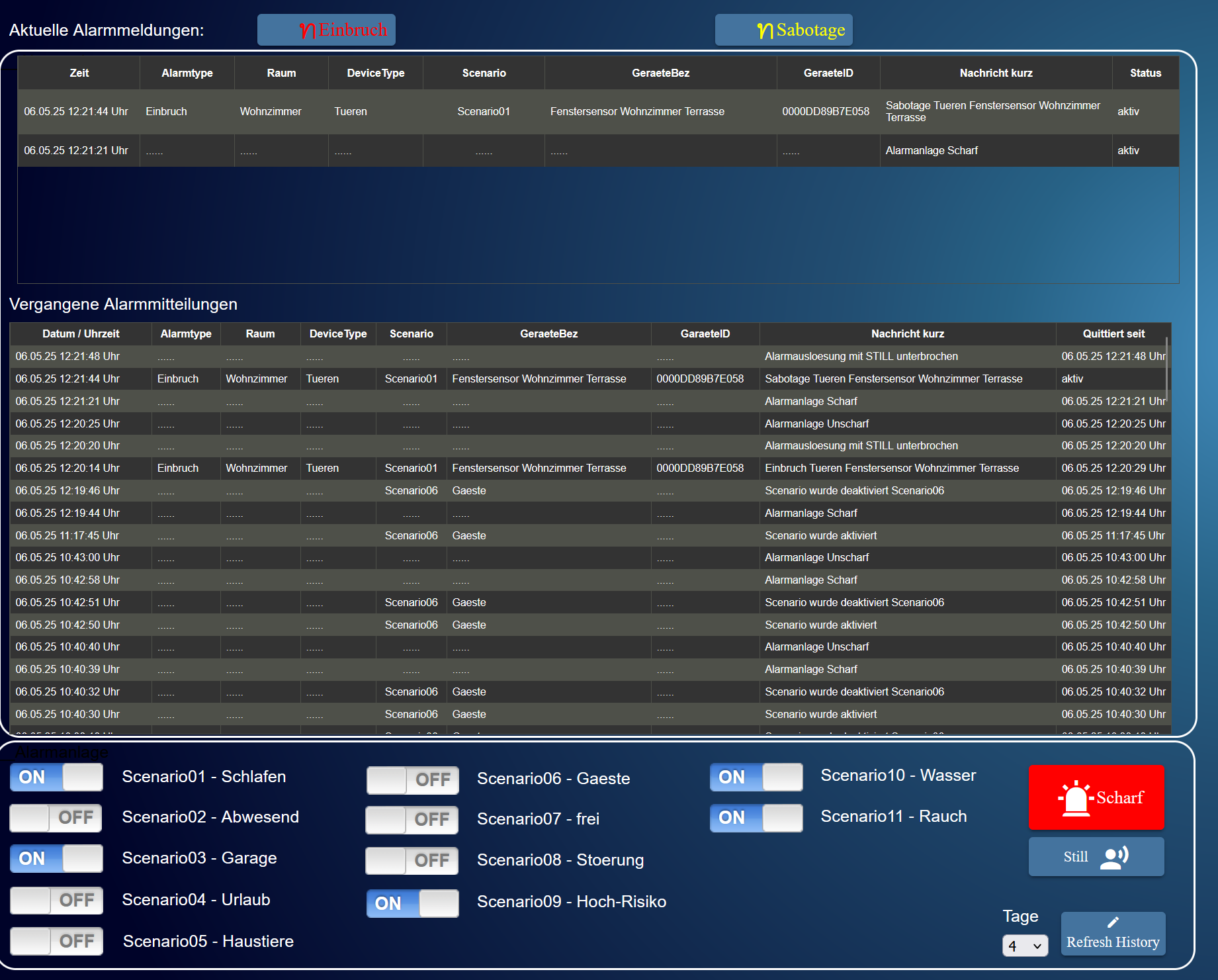This screenshot has width=1218, height=980.
Task: Click the 'Alarmanlage Scharf' message in current alarms
Action: tap(932, 150)
